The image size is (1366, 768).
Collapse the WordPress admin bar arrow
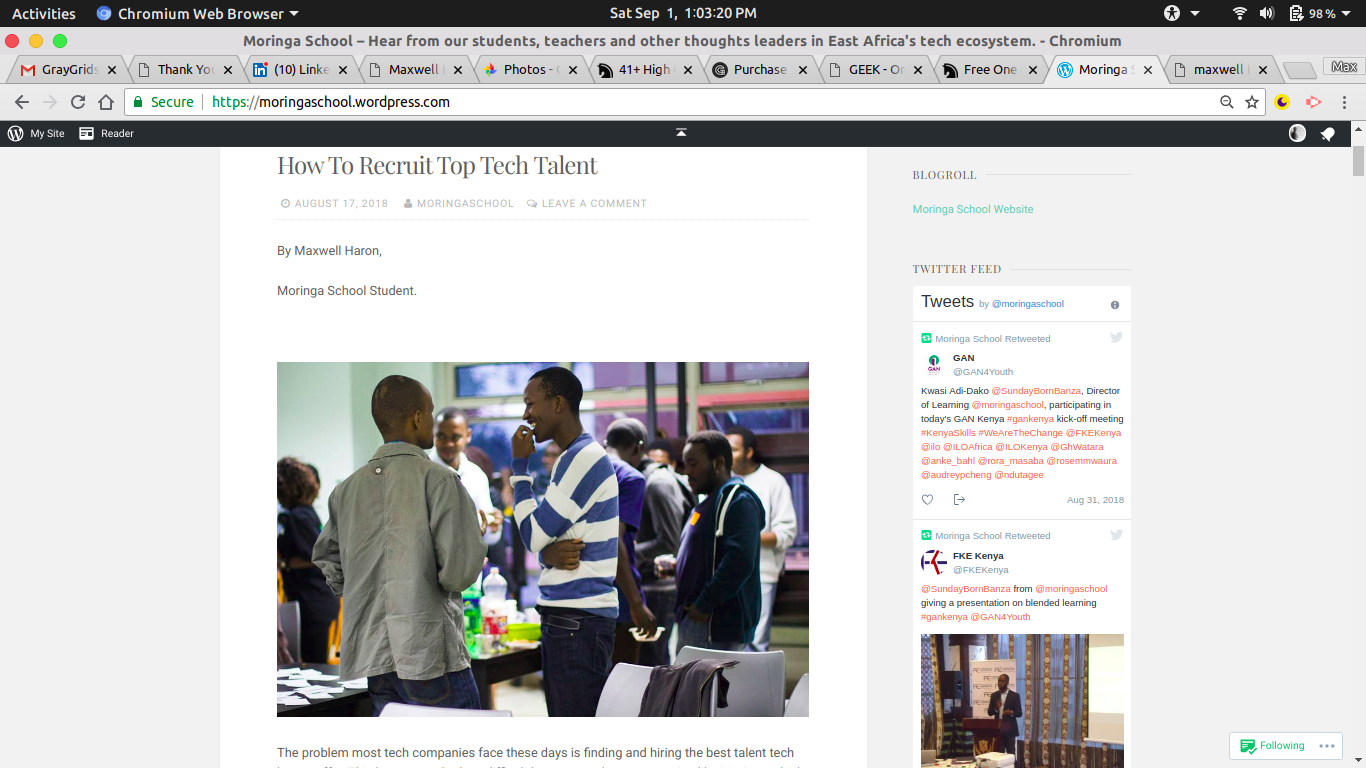[x=681, y=133]
